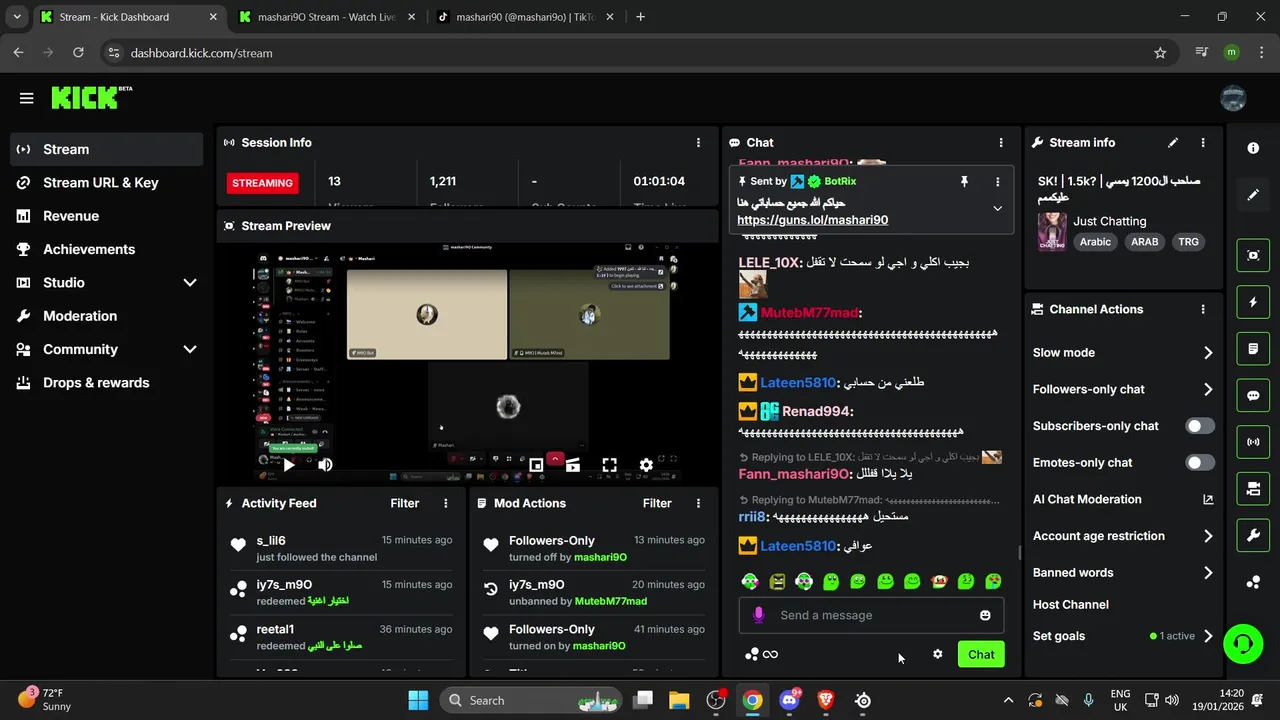Open Channel Actions three-dot options
This screenshot has width=1280, height=720.
[1203, 309]
